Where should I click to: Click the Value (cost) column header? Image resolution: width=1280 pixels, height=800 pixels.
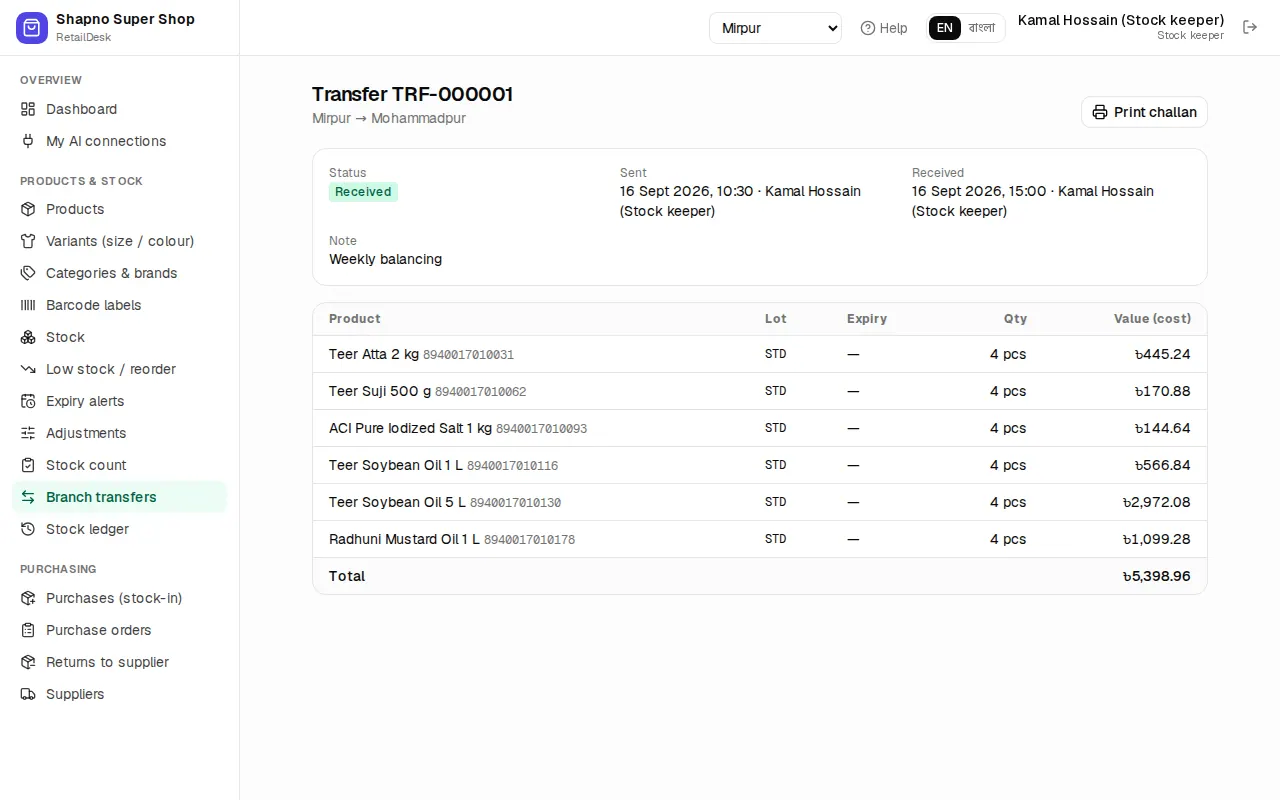pos(1152,319)
